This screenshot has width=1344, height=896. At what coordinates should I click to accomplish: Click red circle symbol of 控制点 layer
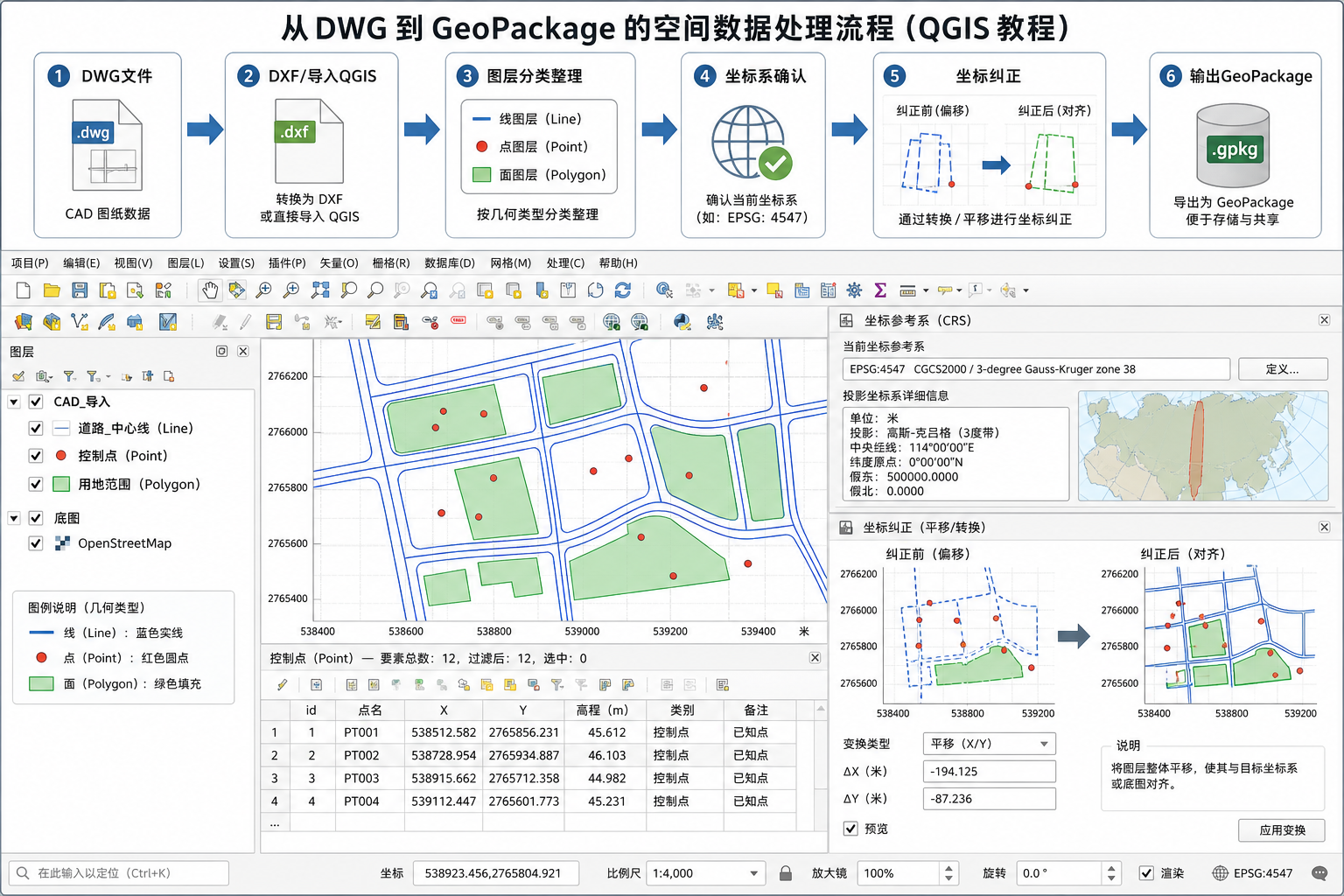tap(61, 456)
